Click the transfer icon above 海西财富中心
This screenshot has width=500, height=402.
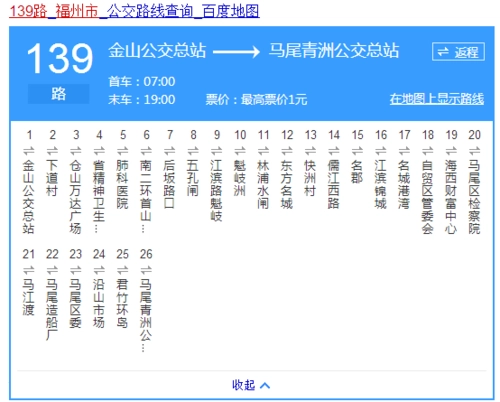451,151
